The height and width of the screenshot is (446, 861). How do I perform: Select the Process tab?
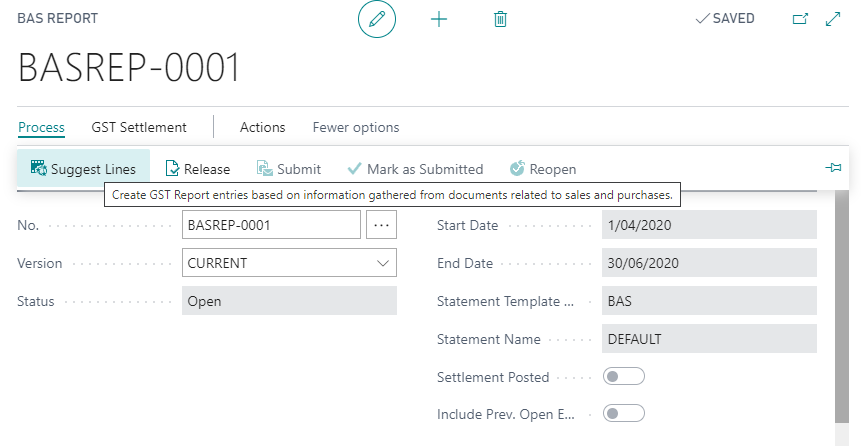(41, 127)
